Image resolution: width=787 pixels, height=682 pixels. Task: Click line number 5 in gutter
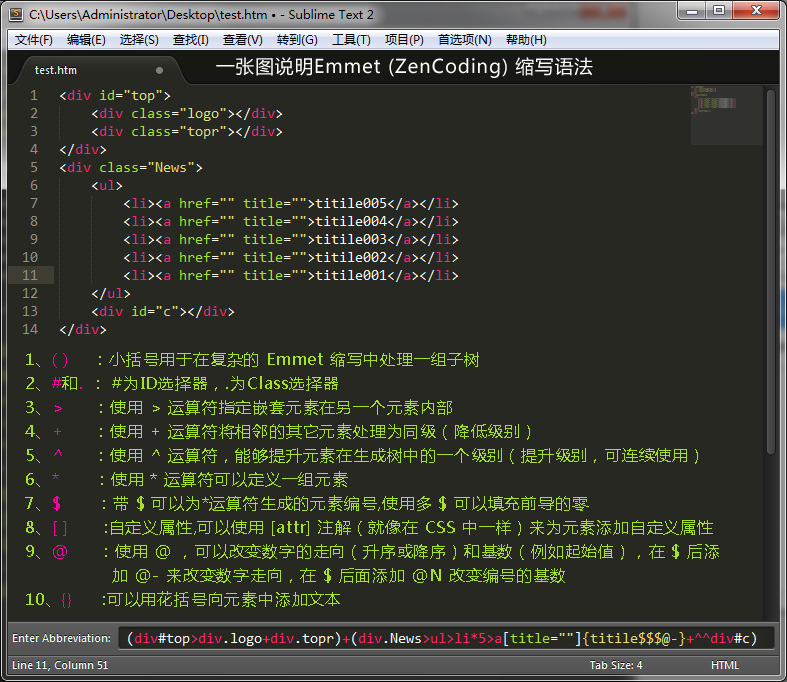point(34,167)
